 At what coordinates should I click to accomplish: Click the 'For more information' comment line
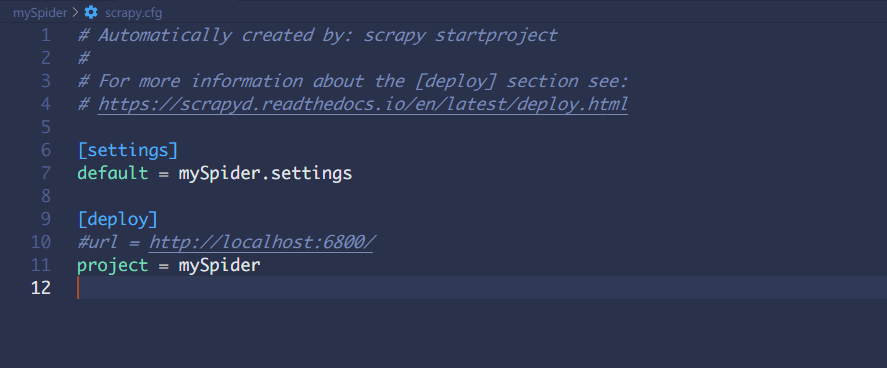click(352, 81)
